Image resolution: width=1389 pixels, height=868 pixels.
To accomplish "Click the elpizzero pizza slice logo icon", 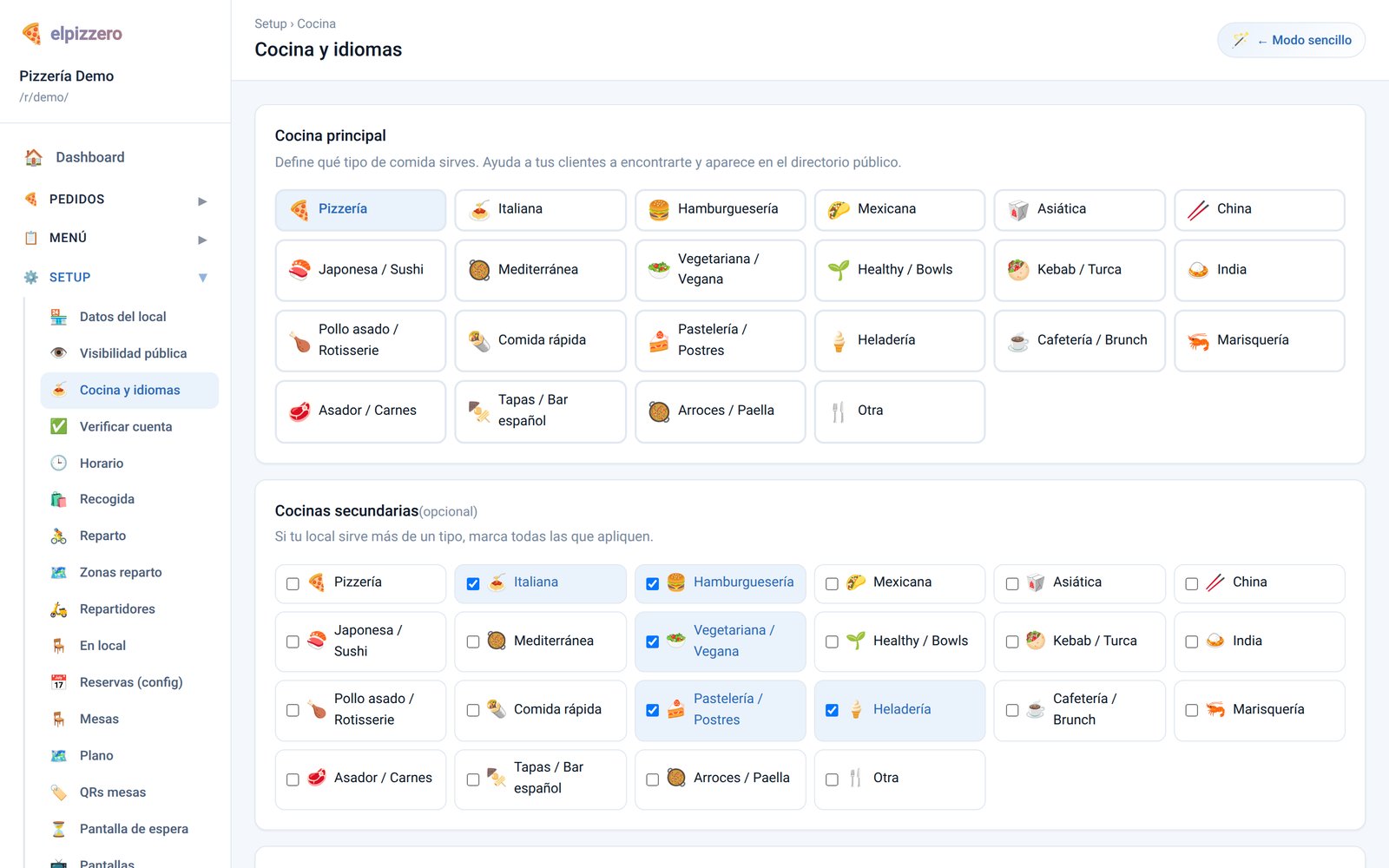I will (x=31, y=34).
